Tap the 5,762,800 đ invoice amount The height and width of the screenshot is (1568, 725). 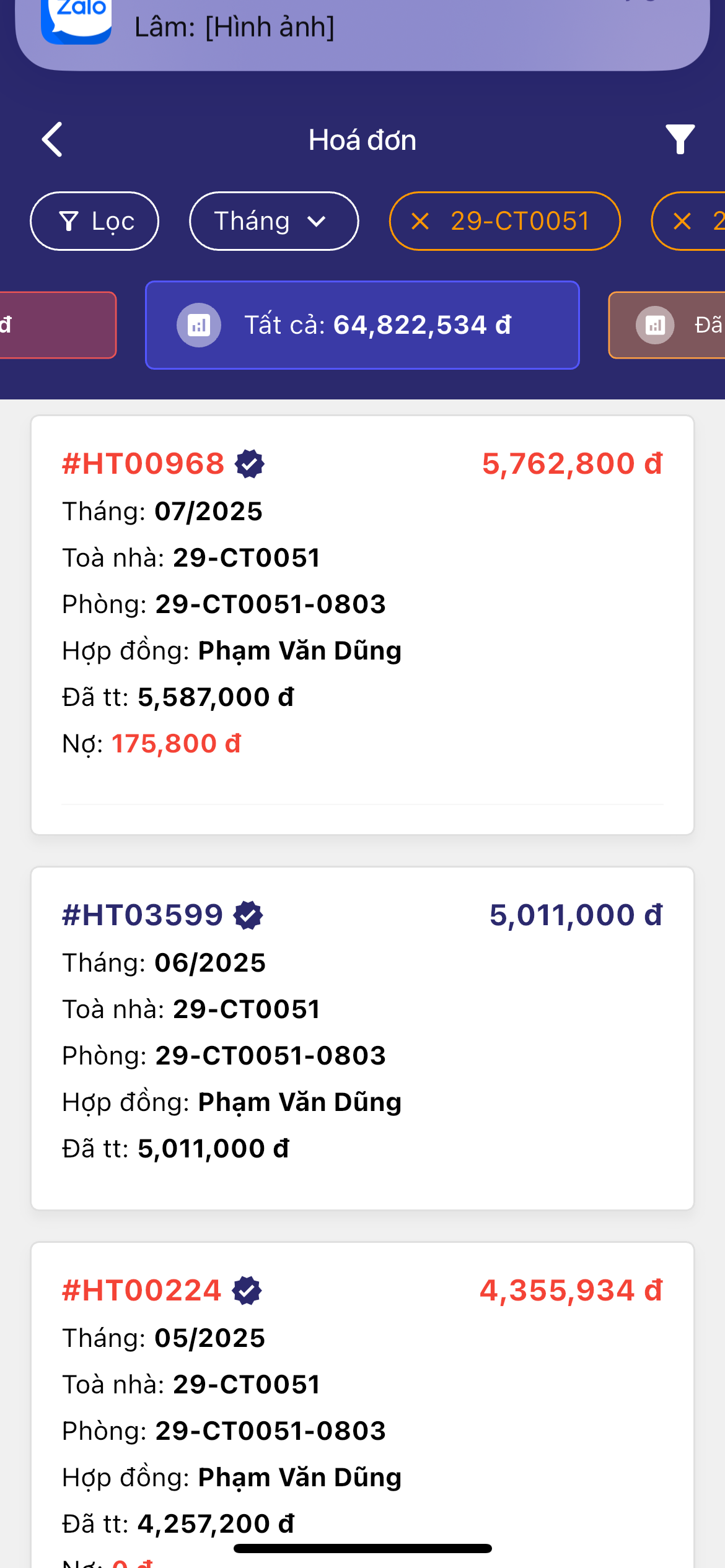click(x=572, y=464)
